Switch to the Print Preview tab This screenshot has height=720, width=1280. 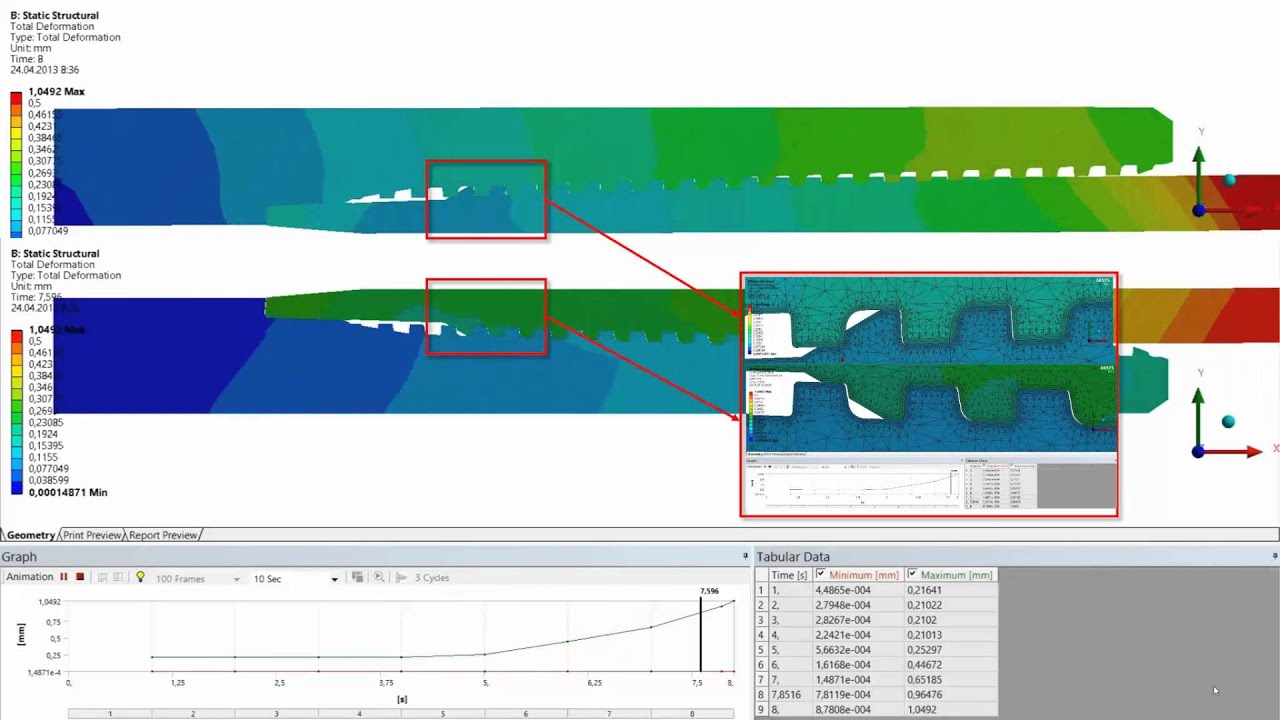click(x=92, y=535)
